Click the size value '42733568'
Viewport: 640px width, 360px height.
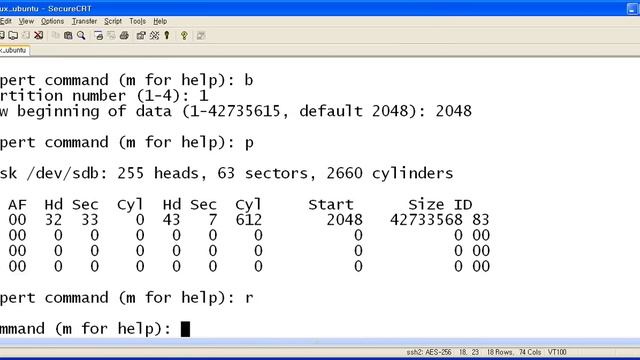coord(426,220)
